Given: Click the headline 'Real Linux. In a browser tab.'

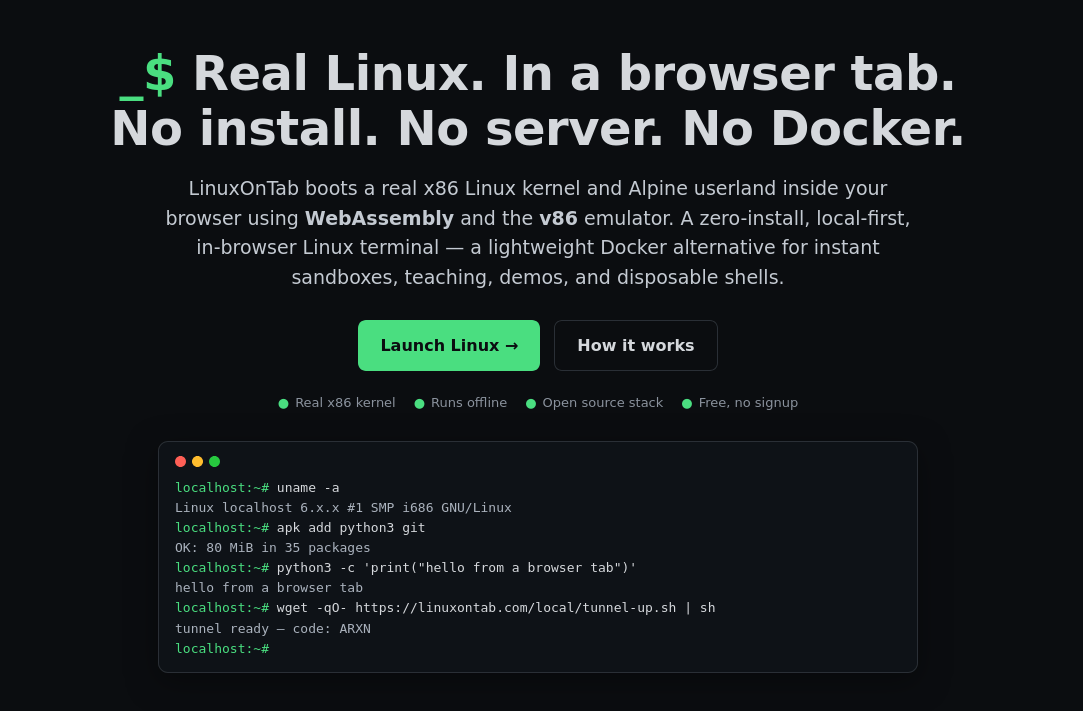Looking at the screenshot, I should pos(575,75).
